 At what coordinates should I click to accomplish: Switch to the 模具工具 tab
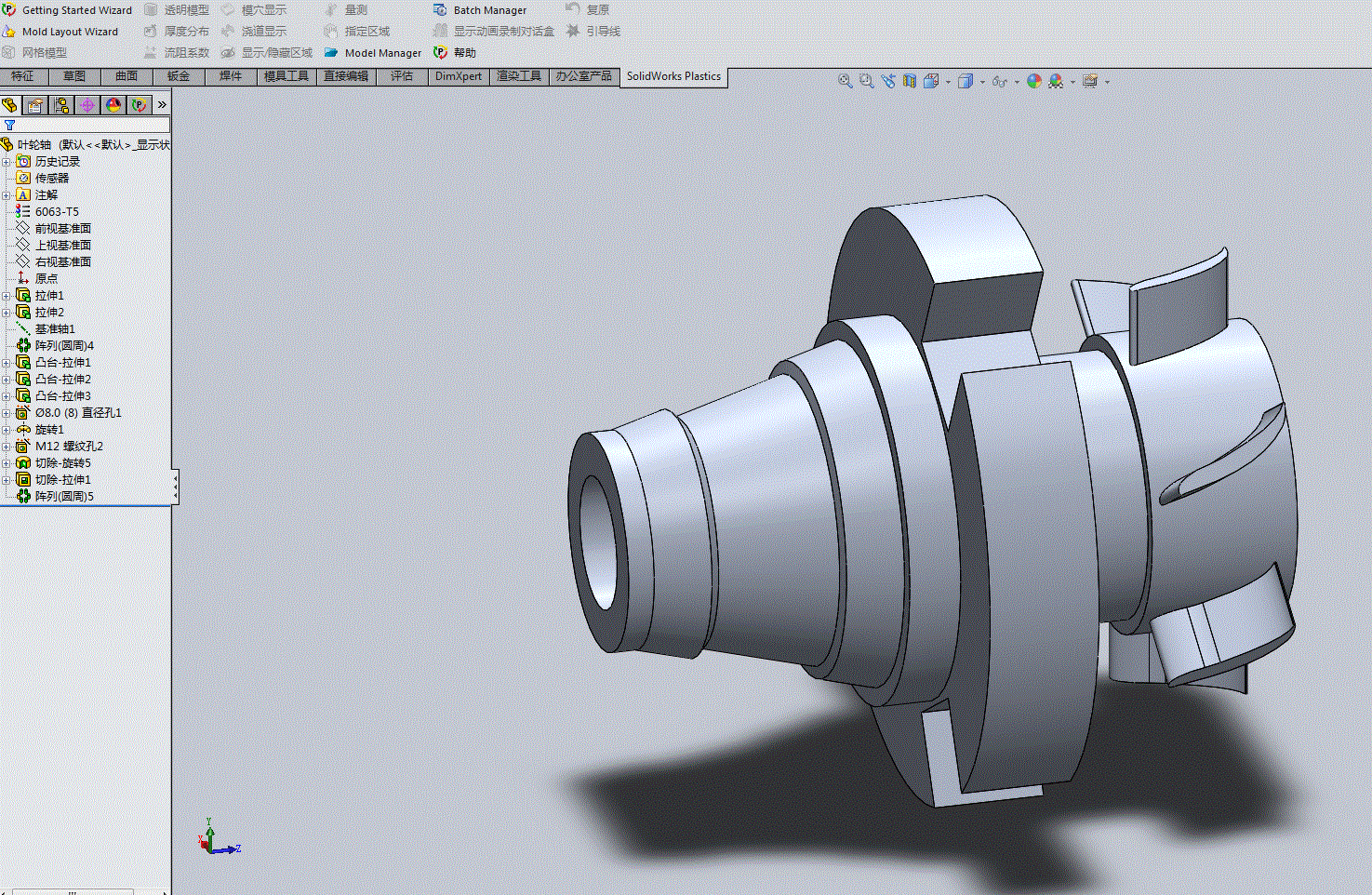coord(286,76)
